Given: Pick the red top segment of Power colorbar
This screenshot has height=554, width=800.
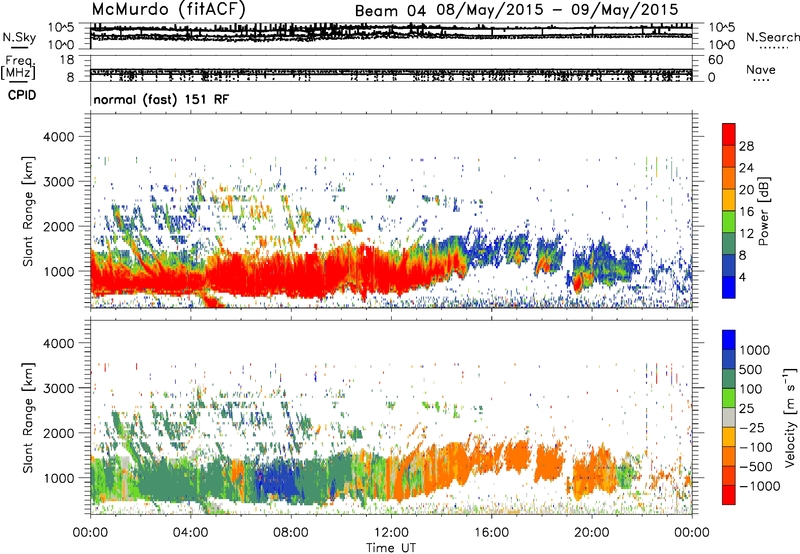Looking at the screenshot, I should pos(729,134).
